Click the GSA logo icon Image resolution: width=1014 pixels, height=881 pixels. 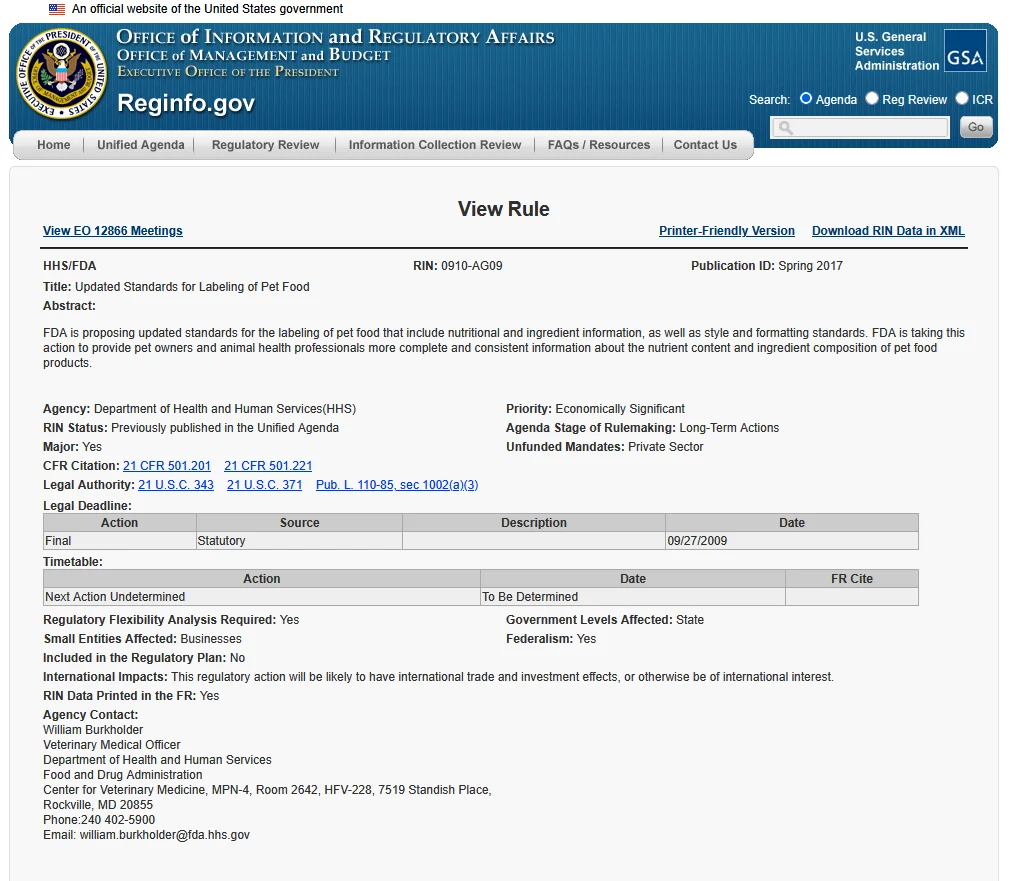pyautogui.click(x=965, y=50)
